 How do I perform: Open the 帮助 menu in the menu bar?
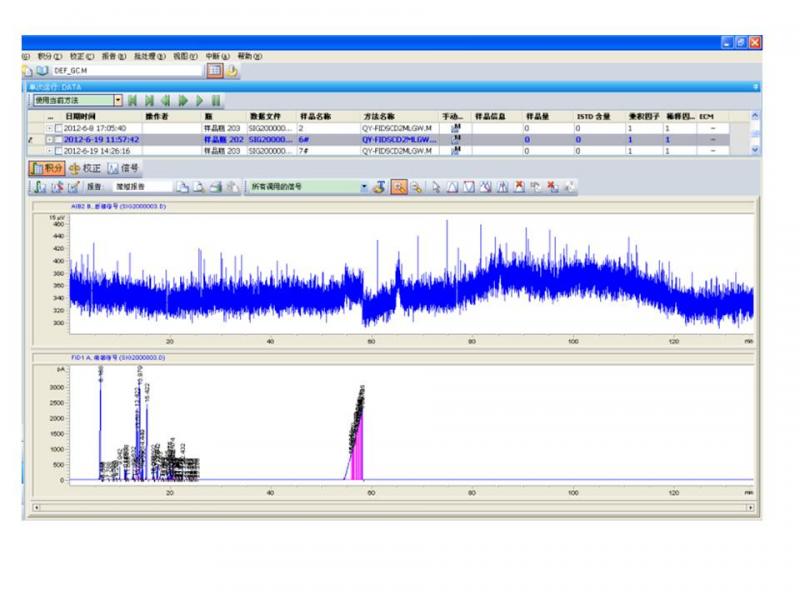[249, 56]
